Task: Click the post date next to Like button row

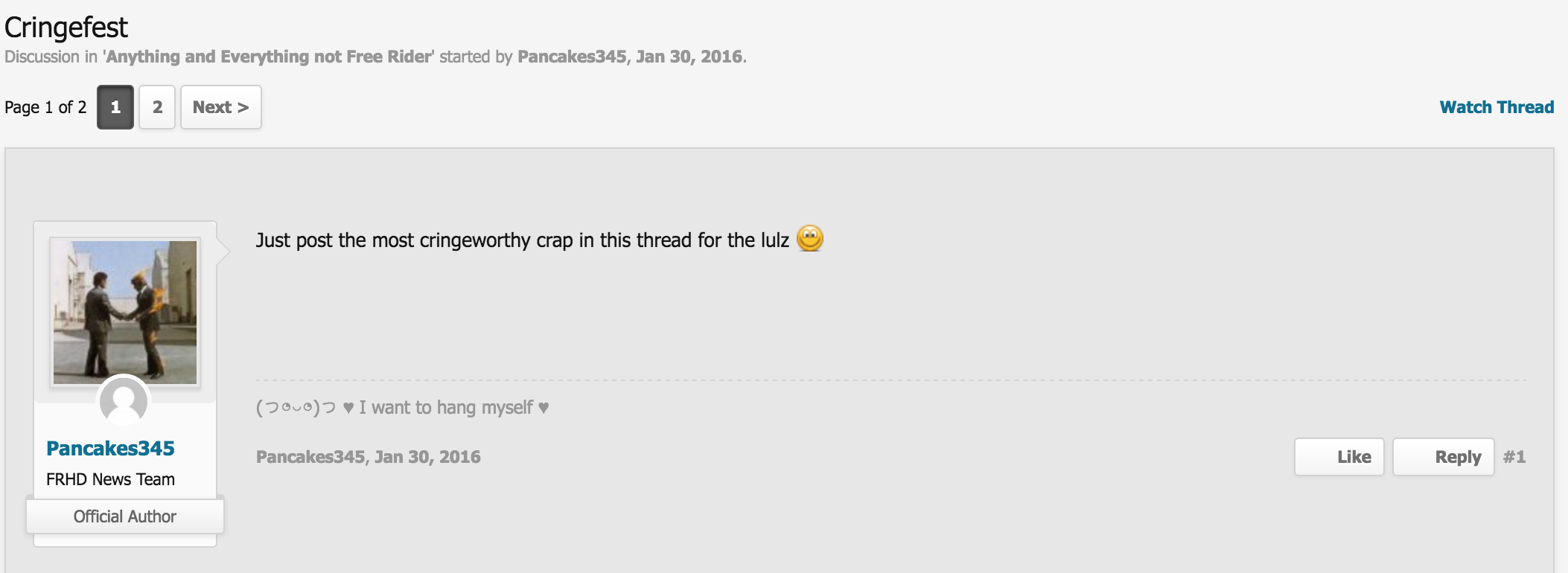Action: [x=427, y=457]
